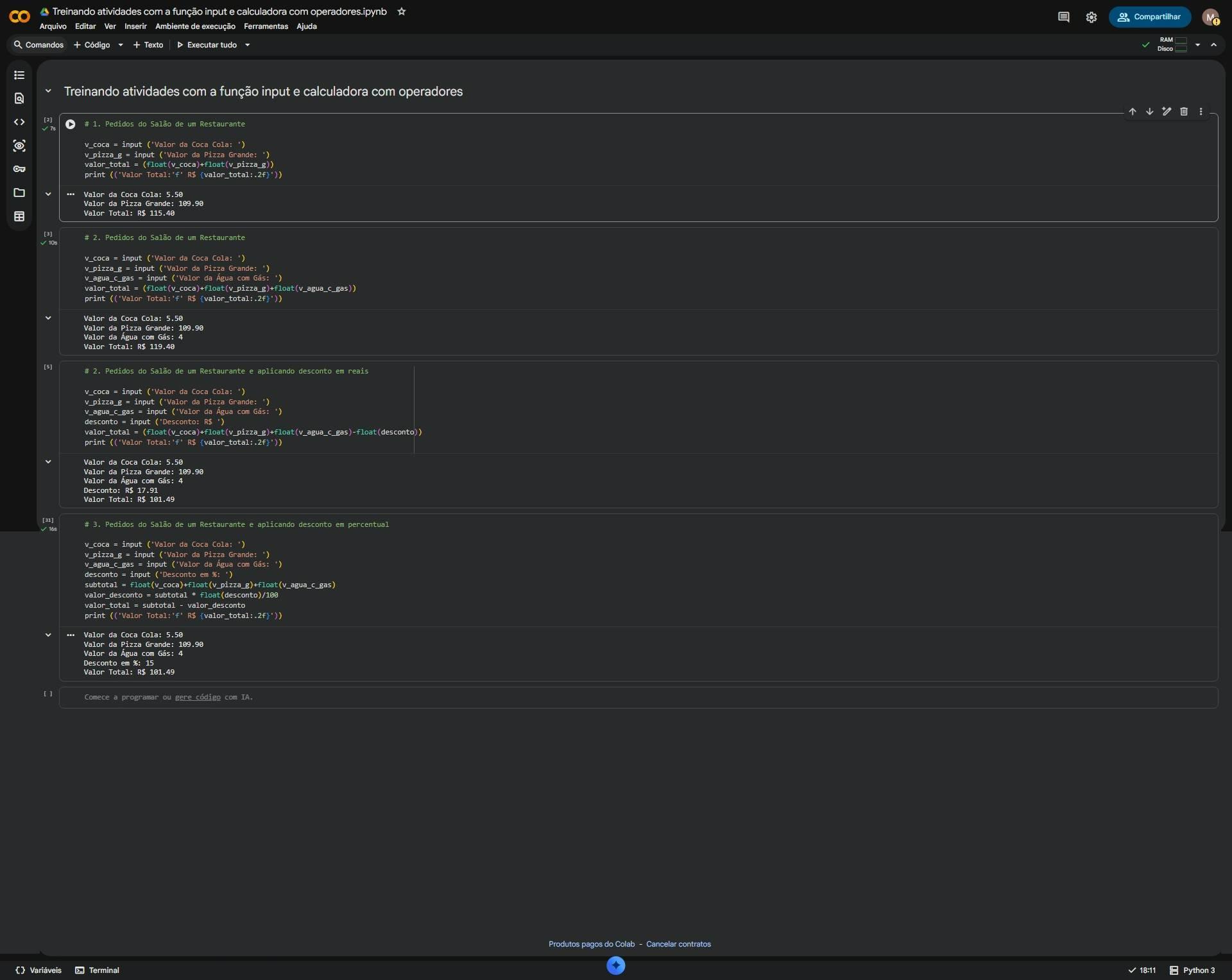1232x980 pixels.
Task: Click the Cancelar contratos link
Action: [x=678, y=944]
